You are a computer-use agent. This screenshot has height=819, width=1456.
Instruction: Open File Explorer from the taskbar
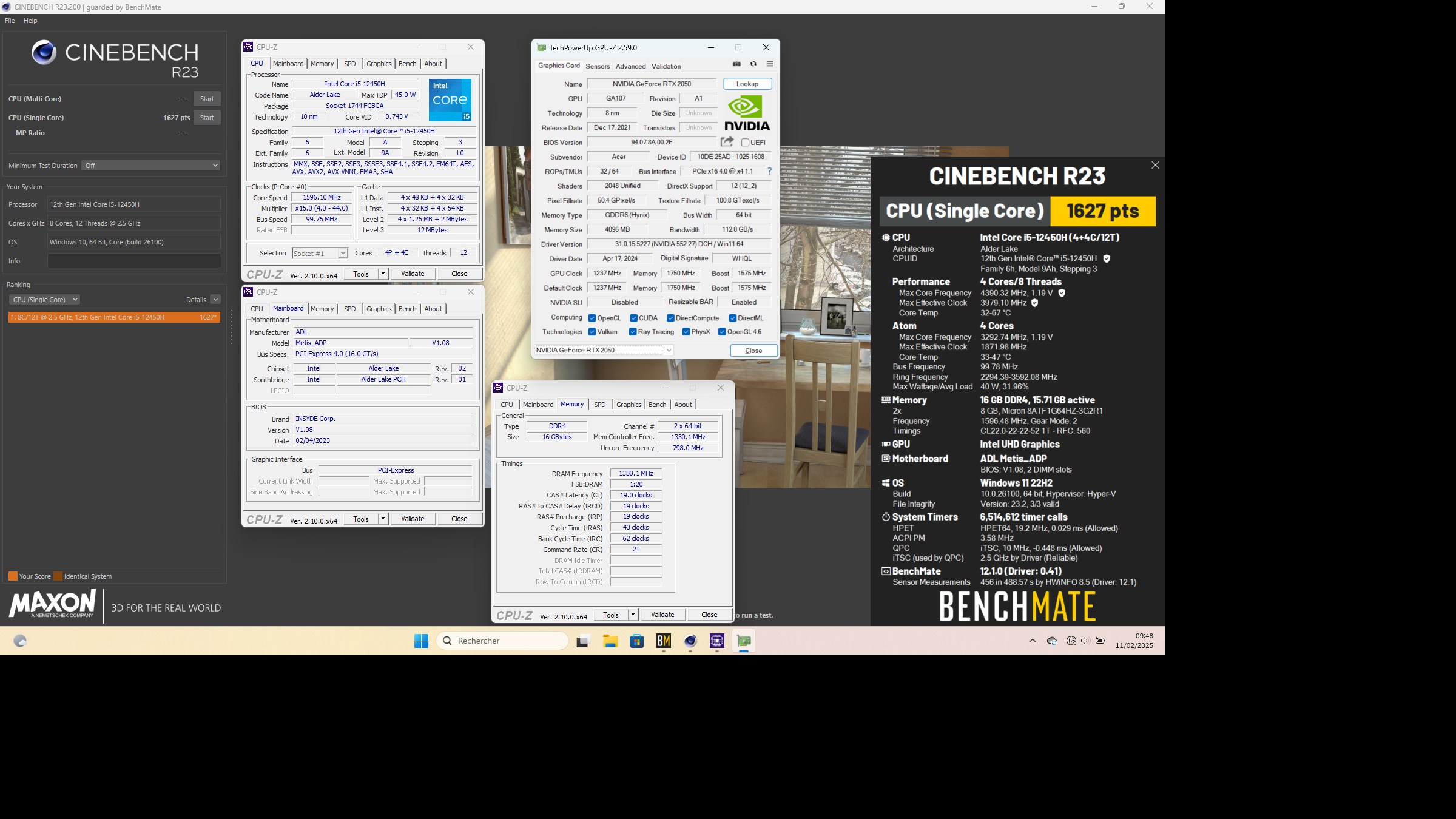[610, 641]
